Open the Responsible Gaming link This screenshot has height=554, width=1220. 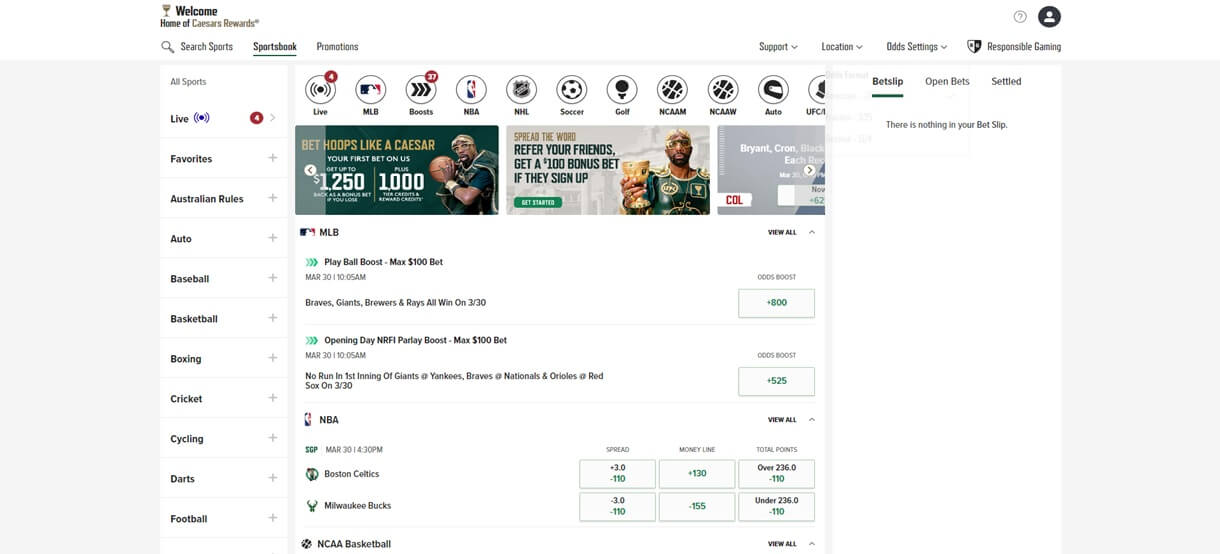[x=1024, y=47]
